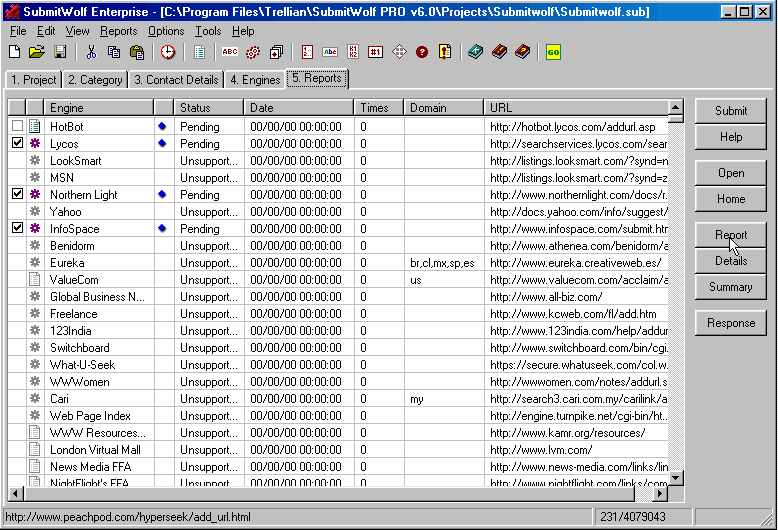
Task: Open the Reports menu
Action: (119, 31)
